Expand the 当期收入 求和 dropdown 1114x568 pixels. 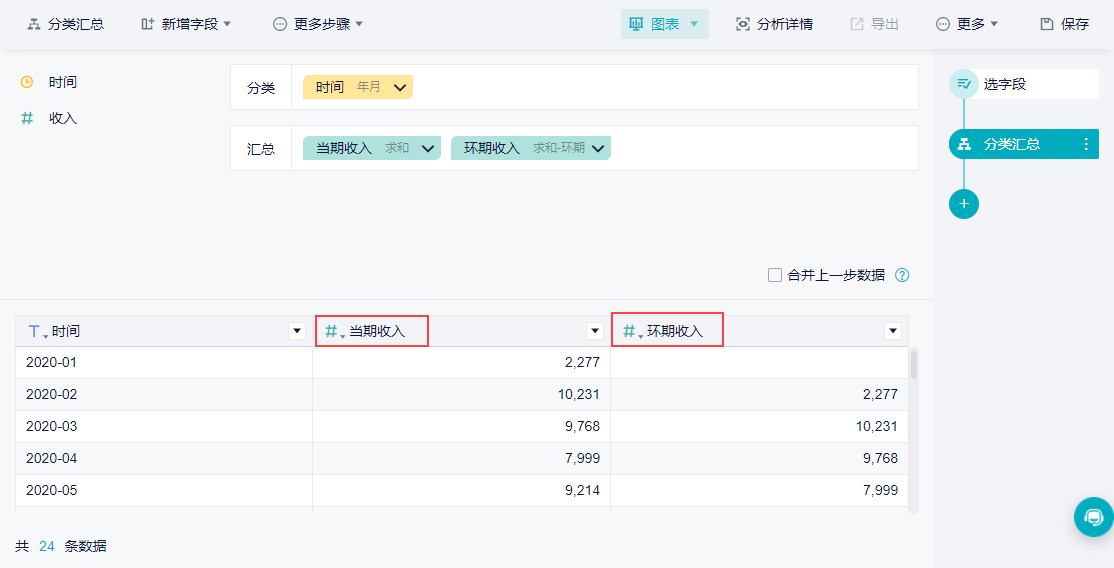[x=428, y=148]
